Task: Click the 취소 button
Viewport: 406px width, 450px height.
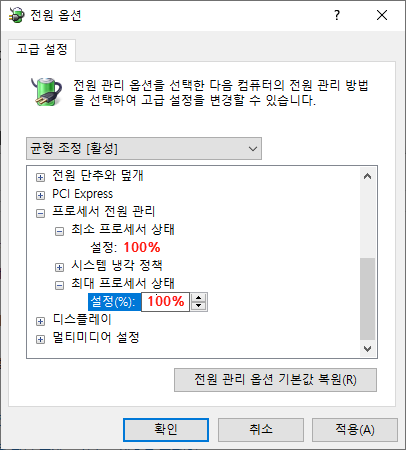Action: pos(261,430)
